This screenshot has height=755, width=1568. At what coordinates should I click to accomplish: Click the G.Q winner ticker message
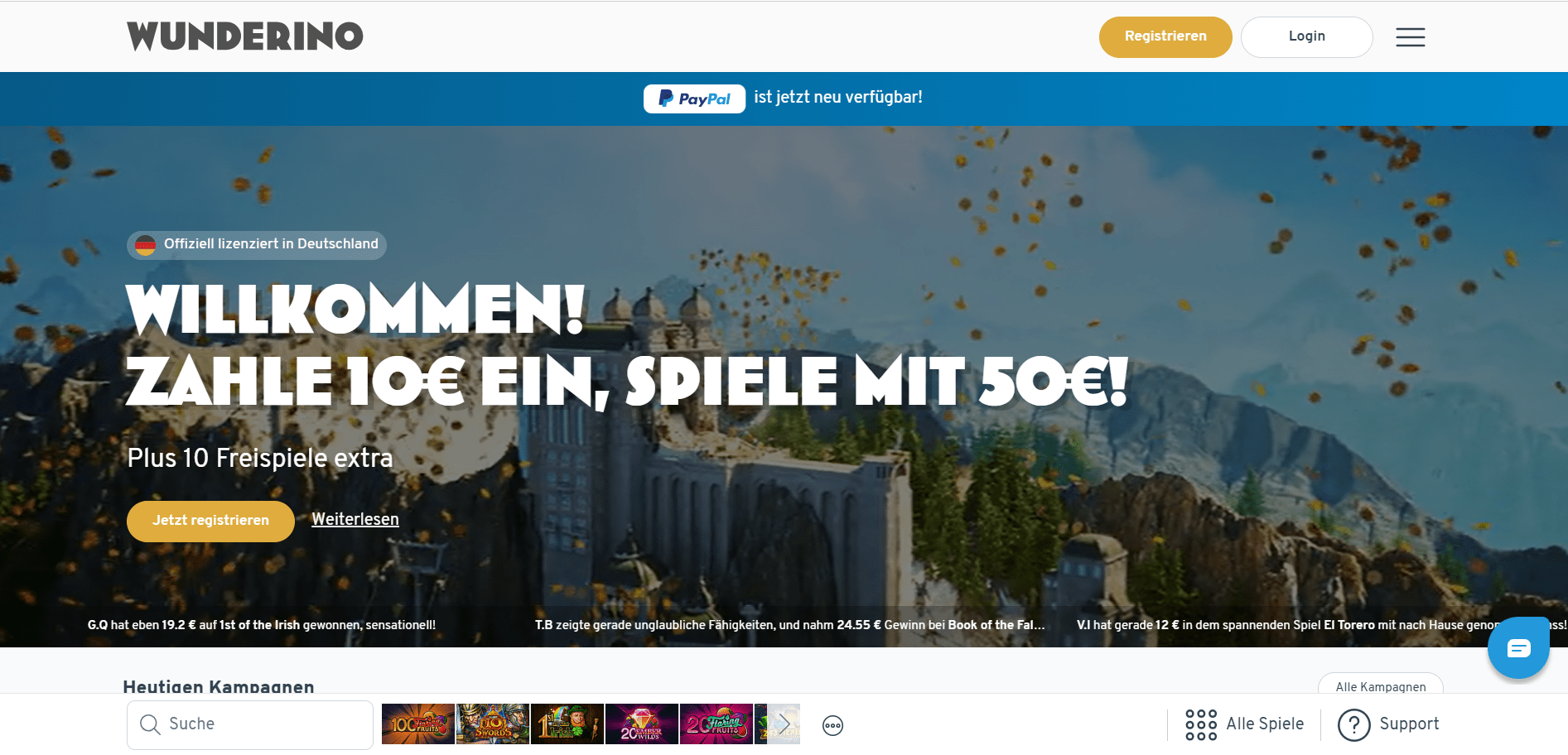click(262, 625)
